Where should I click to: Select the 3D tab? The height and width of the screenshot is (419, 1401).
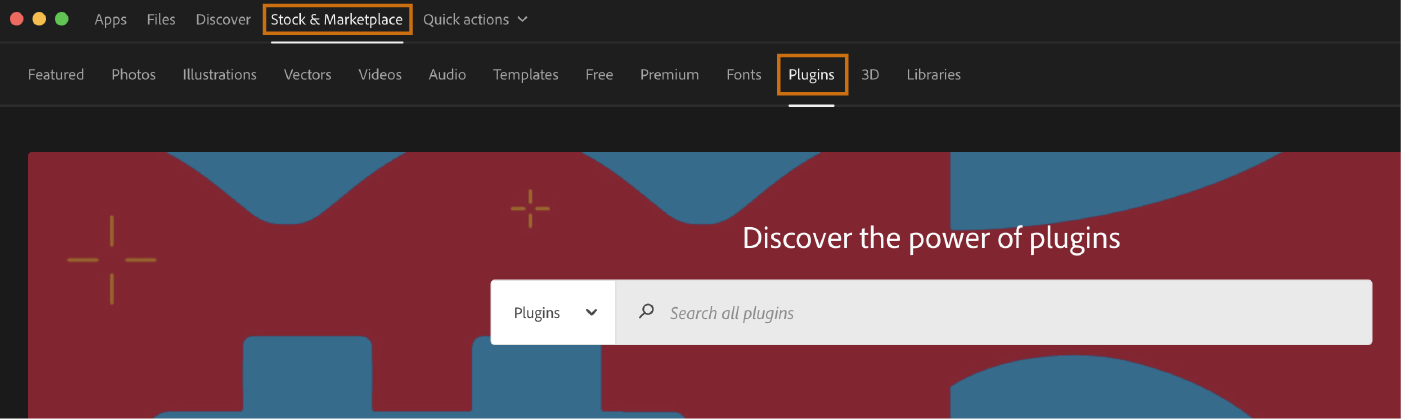click(x=870, y=75)
